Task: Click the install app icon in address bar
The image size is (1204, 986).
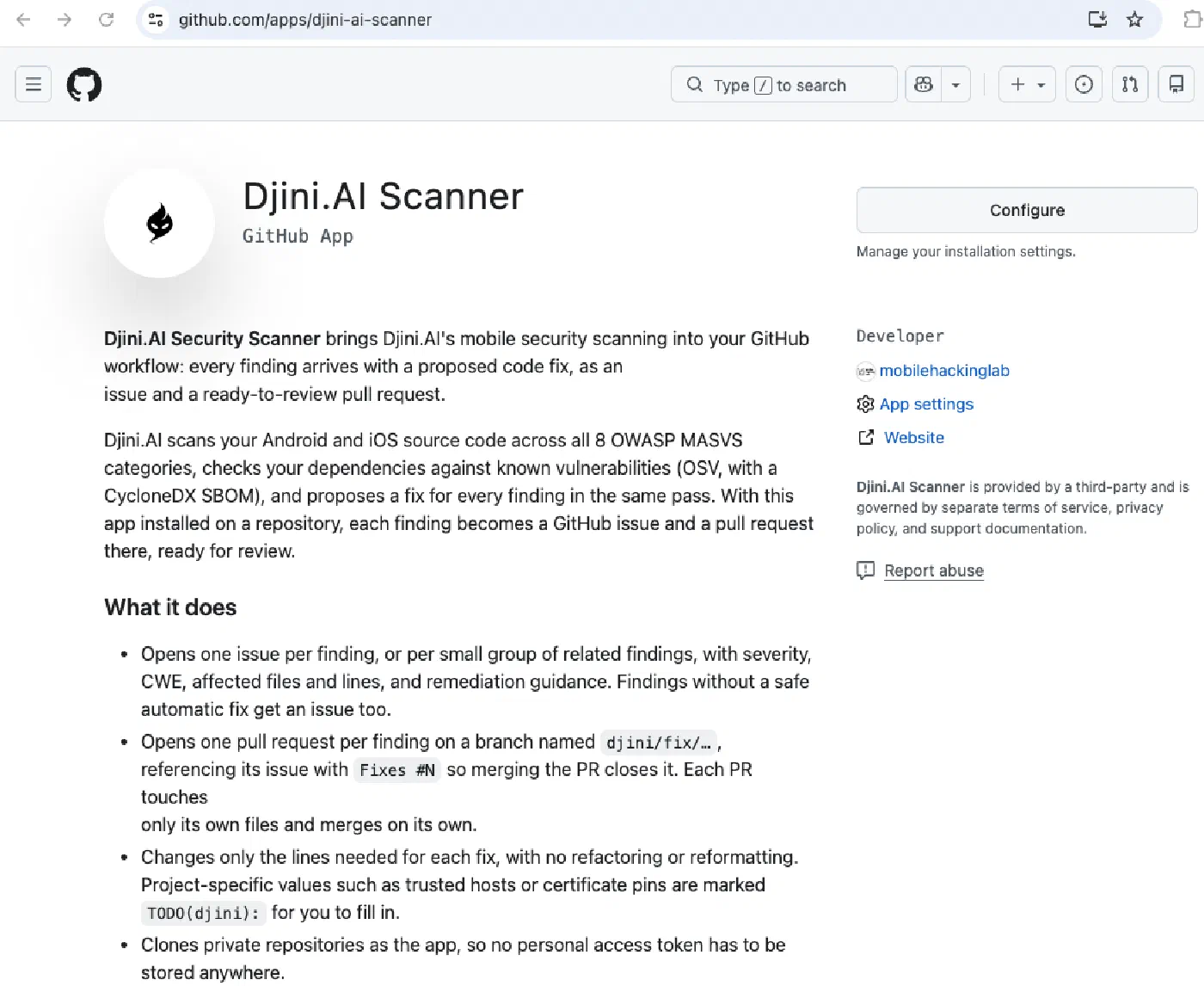Action: point(1097,19)
